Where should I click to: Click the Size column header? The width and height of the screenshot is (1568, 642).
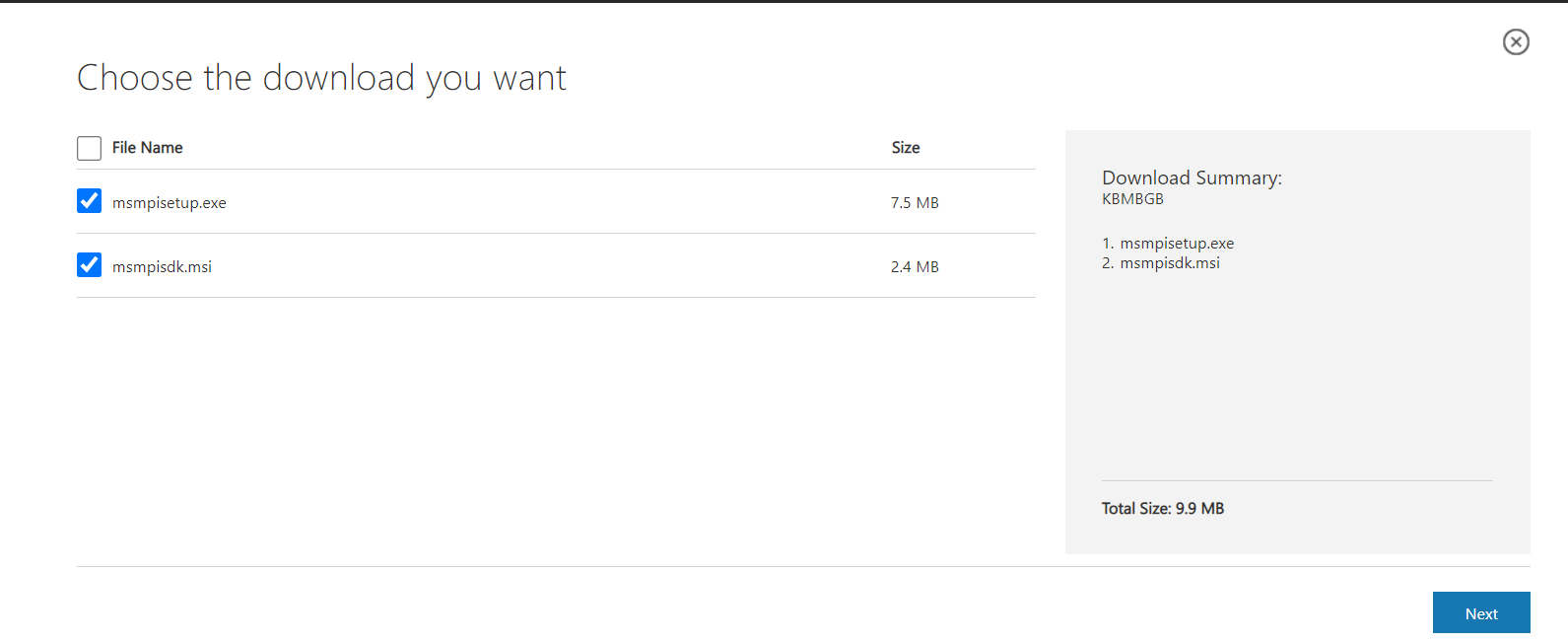906,148
